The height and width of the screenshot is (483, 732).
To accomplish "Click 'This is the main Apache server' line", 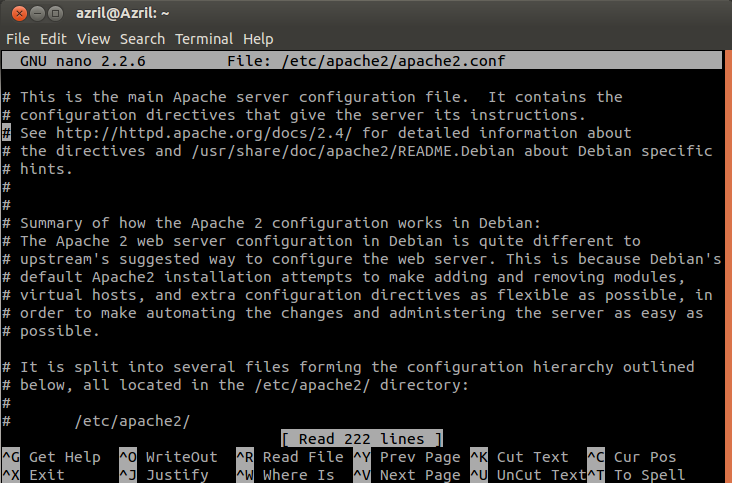I will [312, 97].
